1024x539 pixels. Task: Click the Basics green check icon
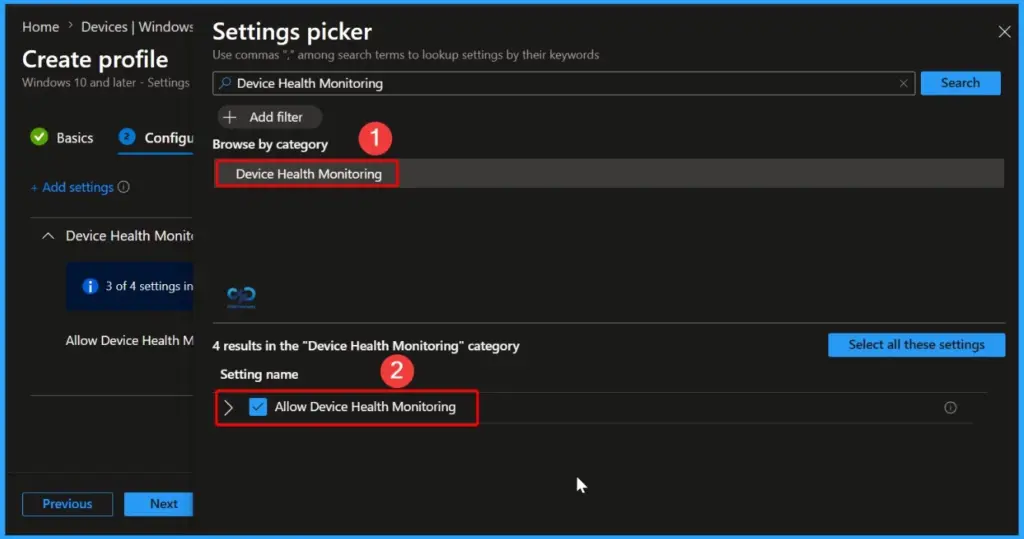[39, 137]
